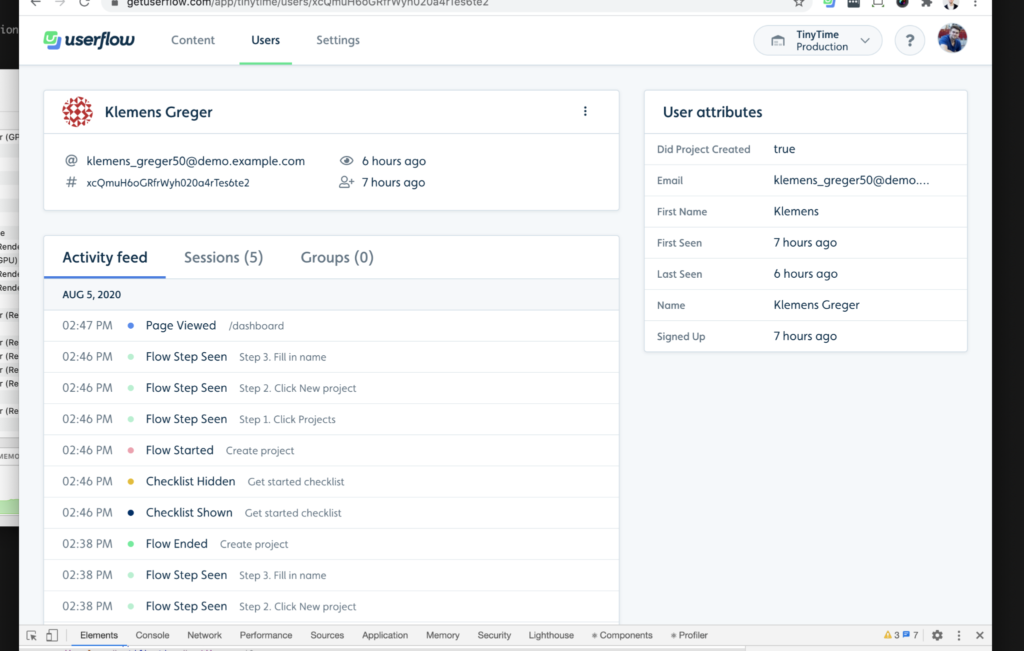This screenshot has width=1024, height=651.
Task: Navigate to Settings in the Userflow nav
Action: pyautogui.click(x=337, y=40)
